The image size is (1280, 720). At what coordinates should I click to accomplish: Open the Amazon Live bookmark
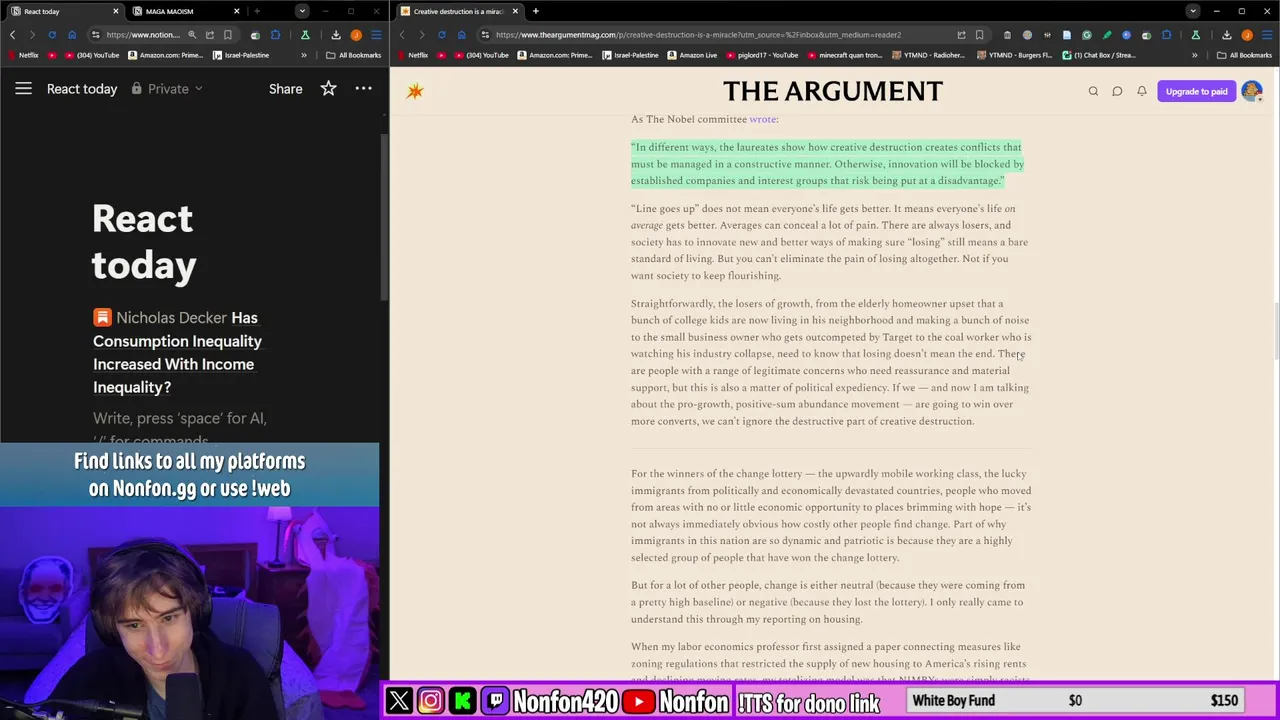pos(692,55)
